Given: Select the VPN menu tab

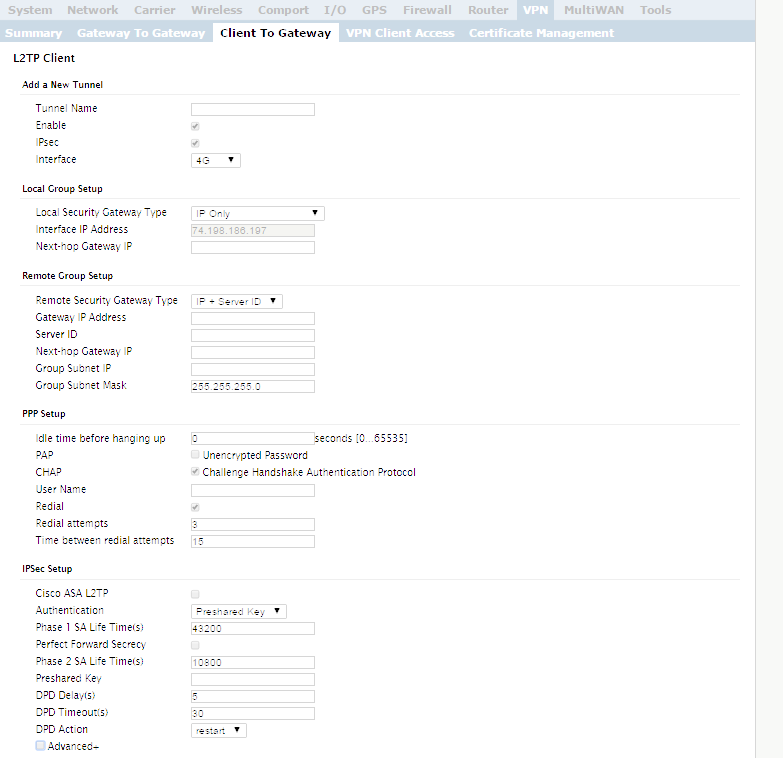Looking at the screenshot, I should [x=535, y=10].
